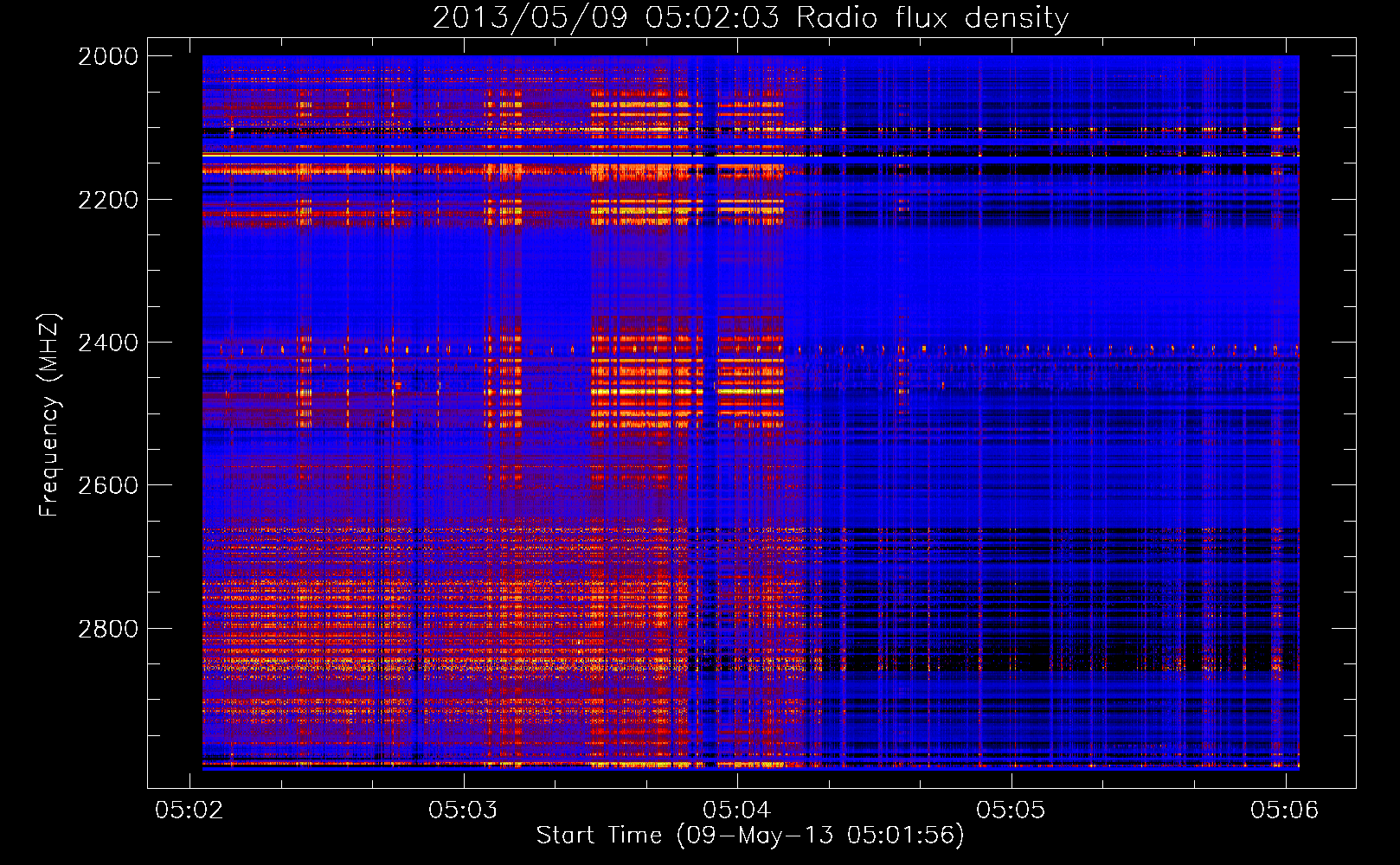Click the 05:04 time tick label

pyautogui.click(x=737, y=810)
